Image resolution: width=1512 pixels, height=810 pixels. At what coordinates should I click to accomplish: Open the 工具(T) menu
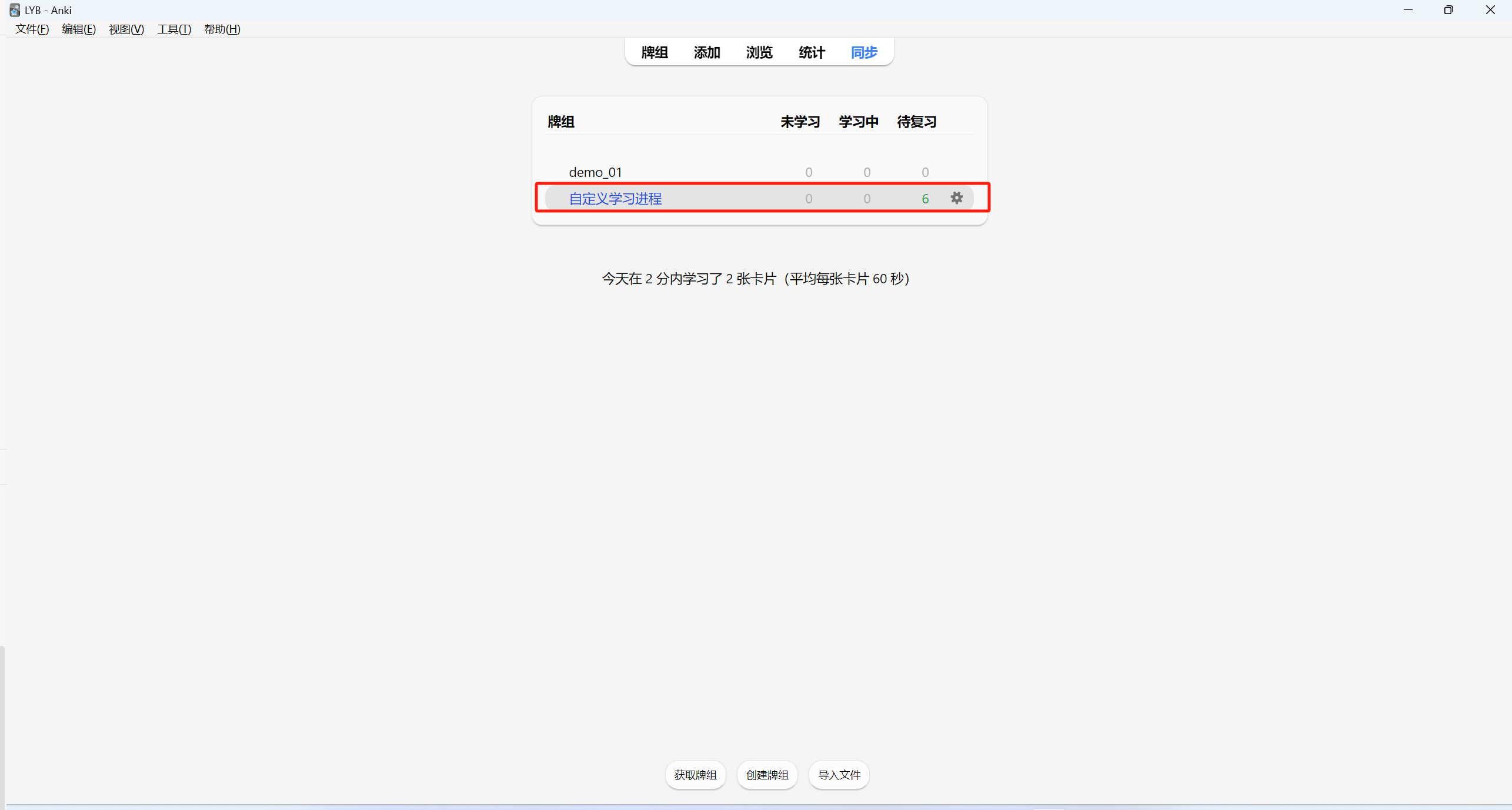[x=173, y=29]
